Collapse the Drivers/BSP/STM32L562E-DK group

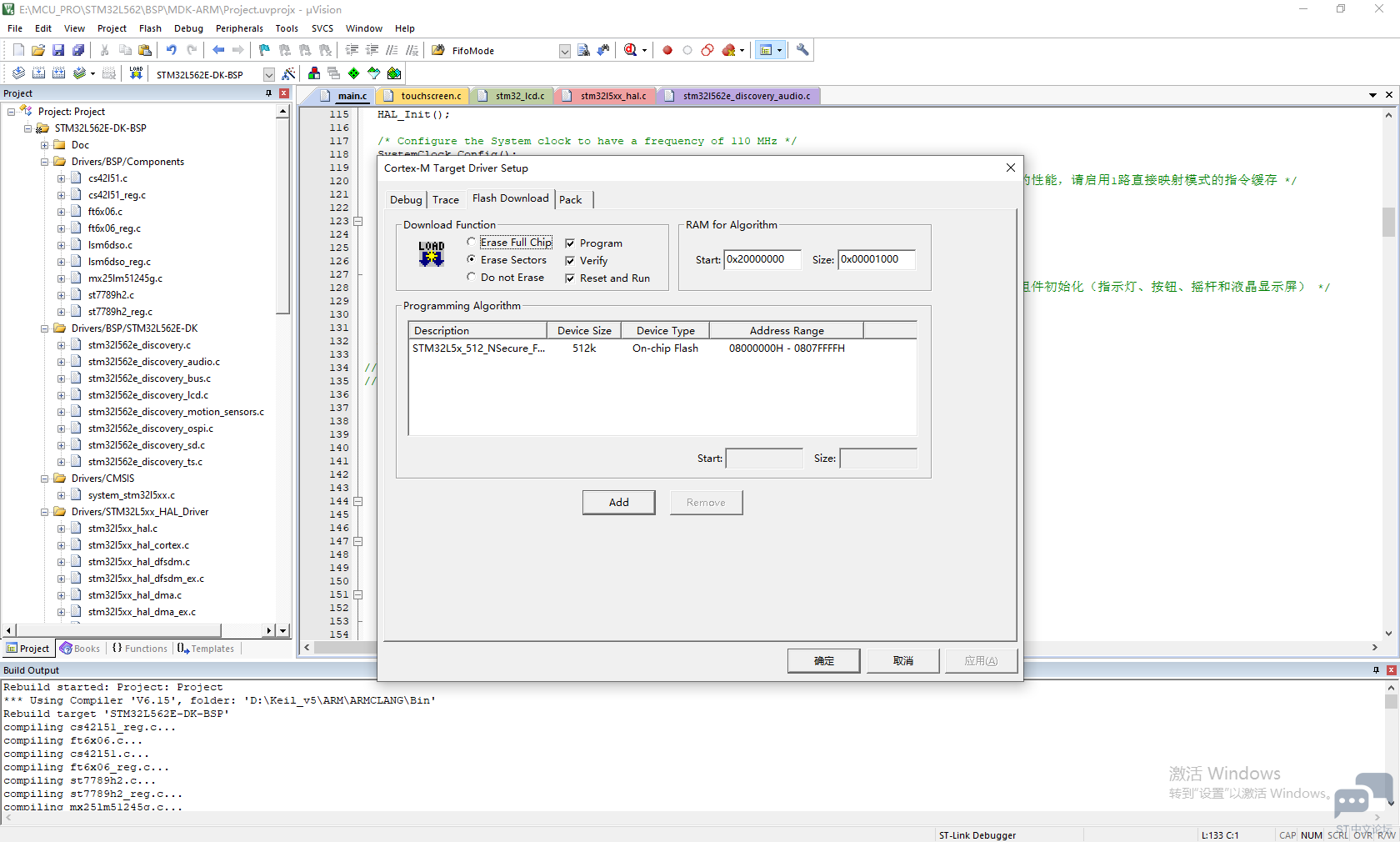click(x=44, y=328)
